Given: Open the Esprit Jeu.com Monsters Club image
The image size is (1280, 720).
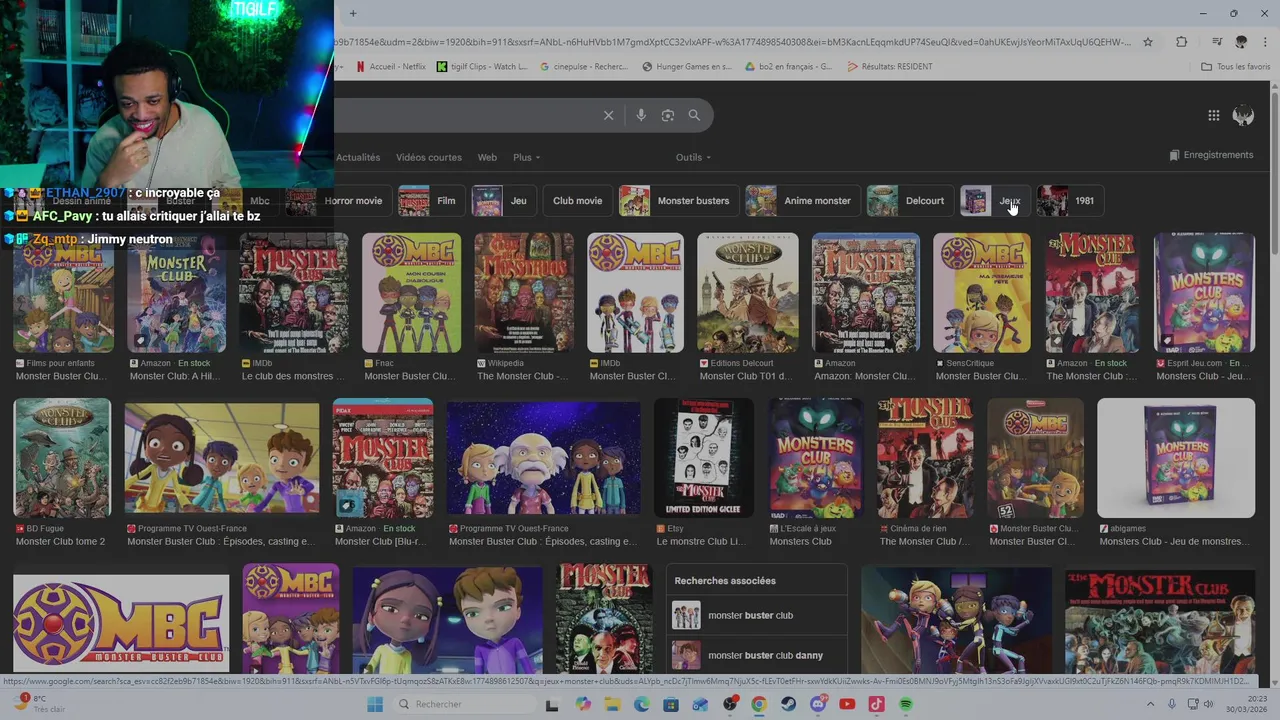Looking at the screenshot, I should (x=1204, y=293).
